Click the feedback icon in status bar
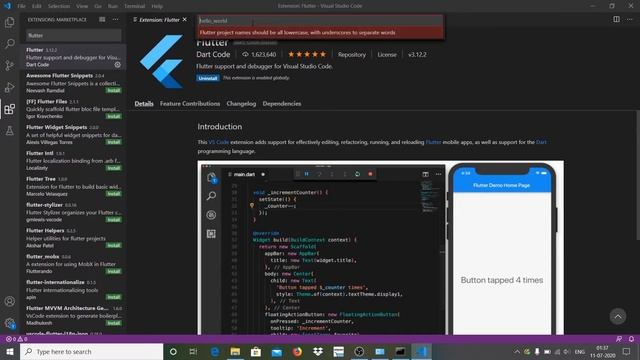 pos(619,339)
